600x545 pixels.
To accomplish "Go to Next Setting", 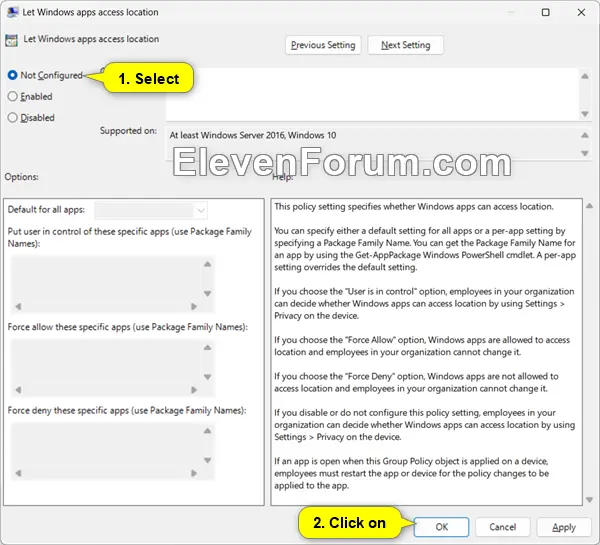I will coord(406,45).
